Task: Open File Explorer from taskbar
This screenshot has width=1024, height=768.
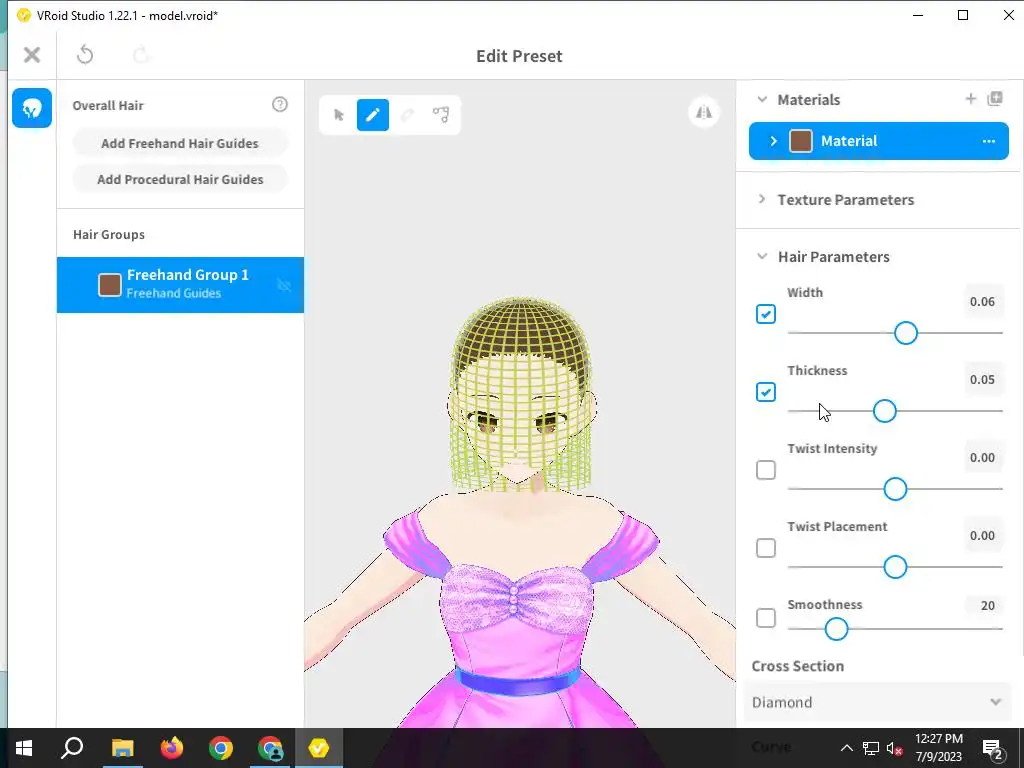Action: coord(122,748)
